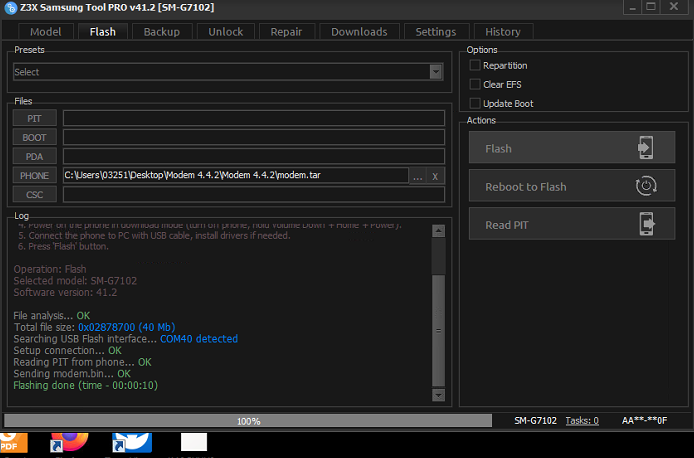Click 'Sending modem.bin... OK' log line
Screen dimensions: 694x458
pos(72,374)
